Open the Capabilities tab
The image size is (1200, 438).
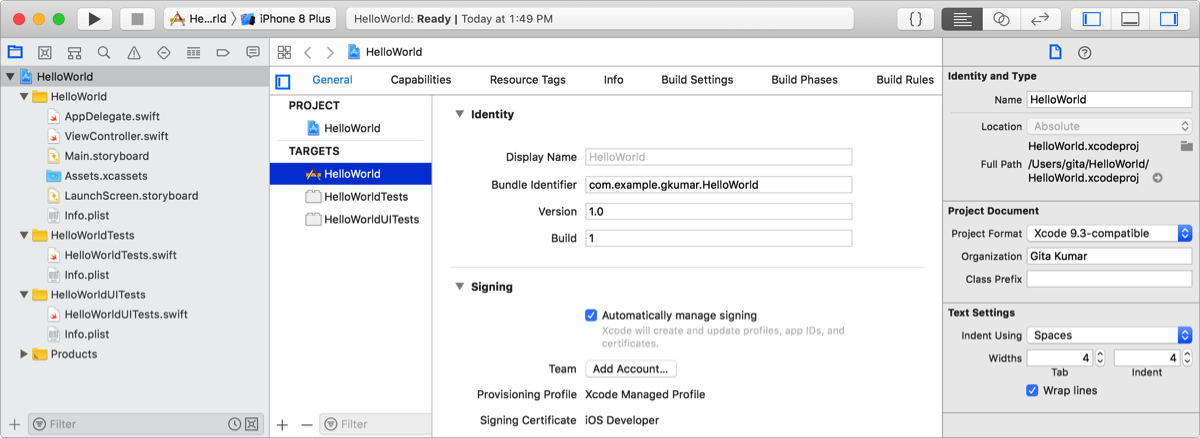(x=421, y=80)
